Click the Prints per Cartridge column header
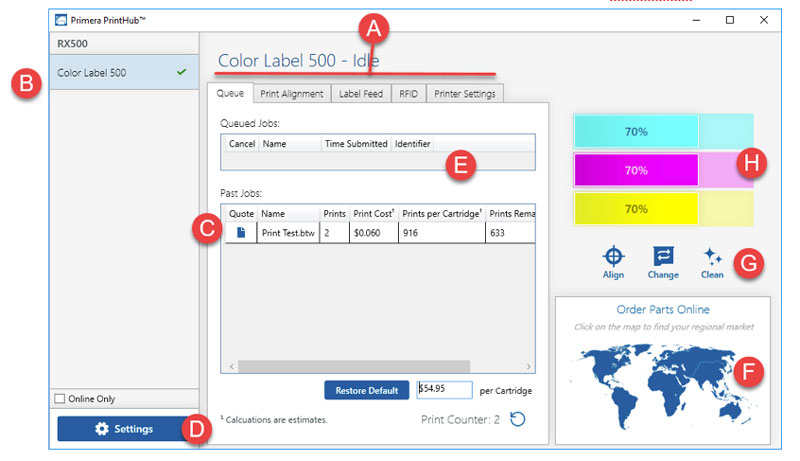800x461 pixels. pyautogui.click(x=442, y=214)
